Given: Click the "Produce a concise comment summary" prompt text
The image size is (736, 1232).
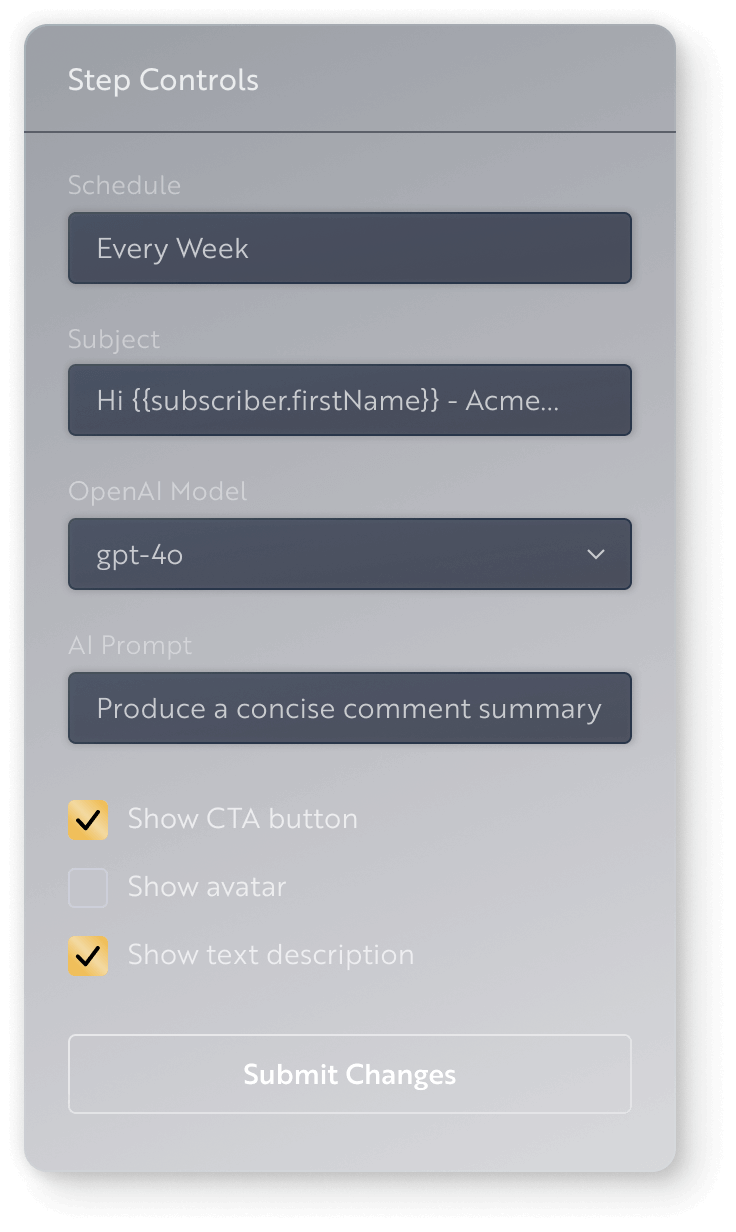Looking at the screenshot, I should pos(348,709).
